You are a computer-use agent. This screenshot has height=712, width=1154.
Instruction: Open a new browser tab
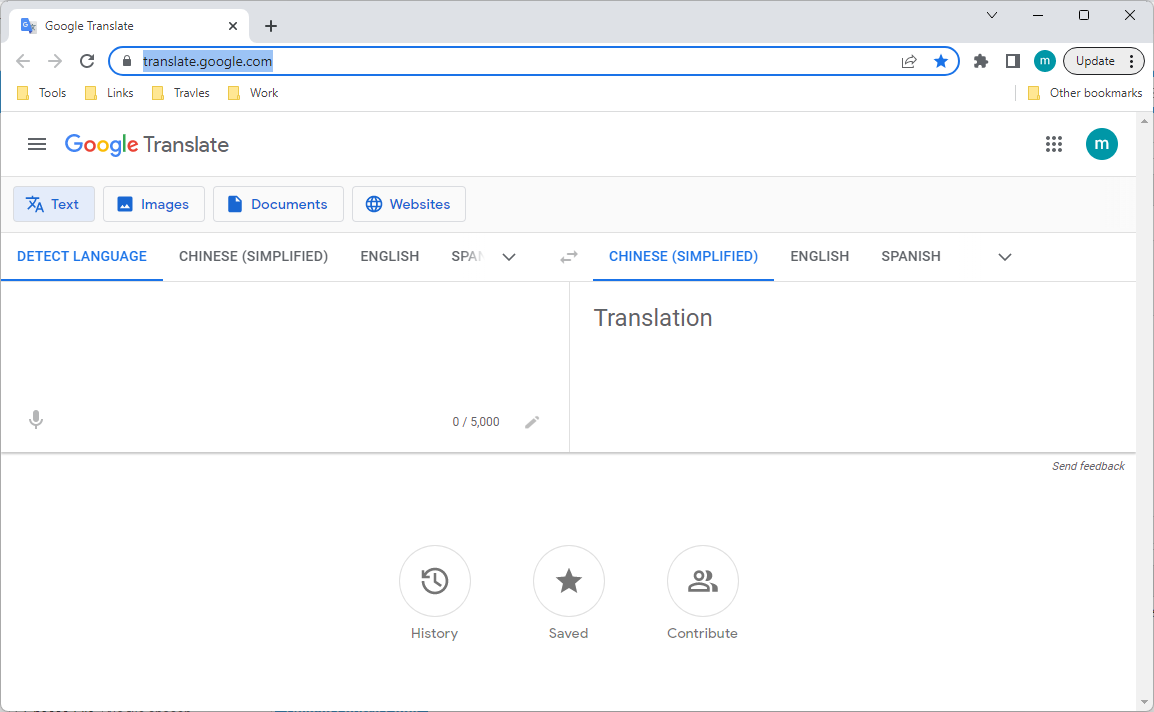[x=271, y=26]
